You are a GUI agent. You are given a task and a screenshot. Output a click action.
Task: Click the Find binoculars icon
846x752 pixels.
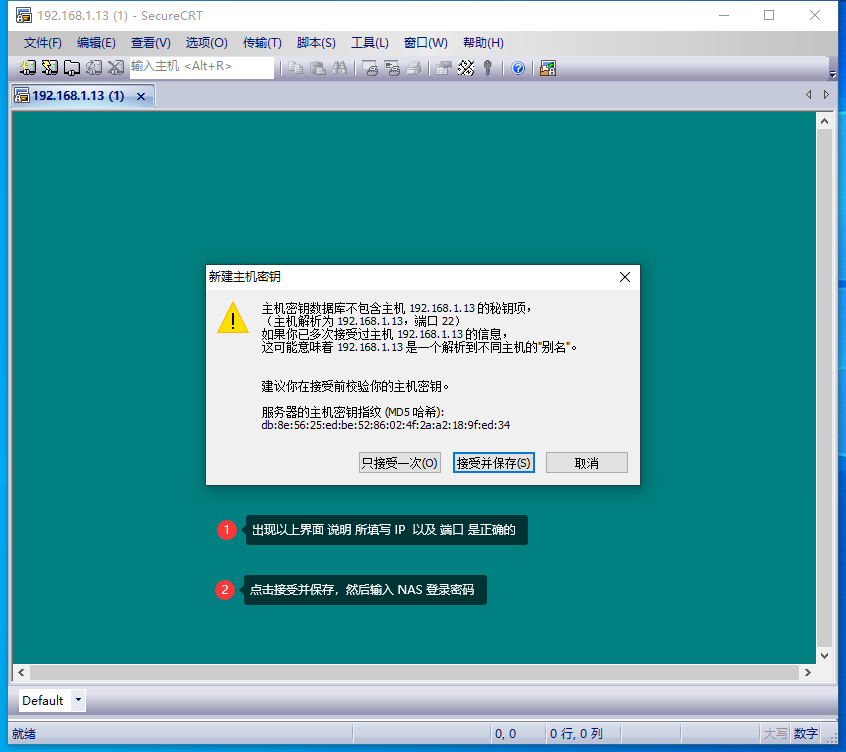coord(339,67)
